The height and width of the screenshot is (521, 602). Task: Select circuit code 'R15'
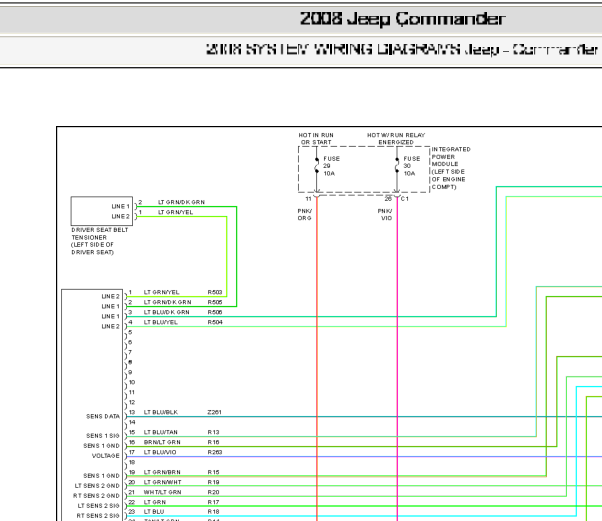click(213, 472)
